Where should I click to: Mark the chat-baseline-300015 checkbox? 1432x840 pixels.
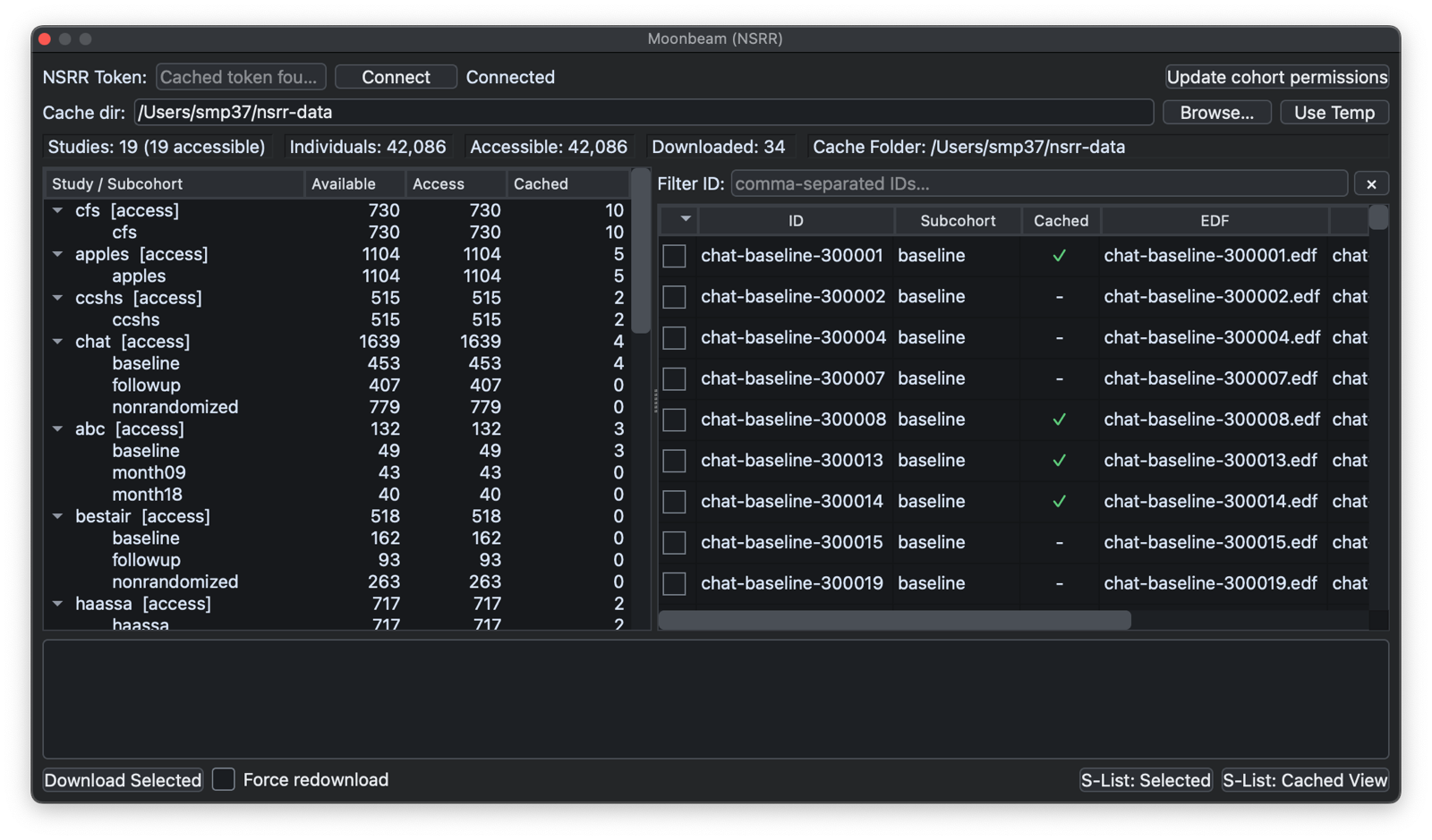click(x=675, y=543)
